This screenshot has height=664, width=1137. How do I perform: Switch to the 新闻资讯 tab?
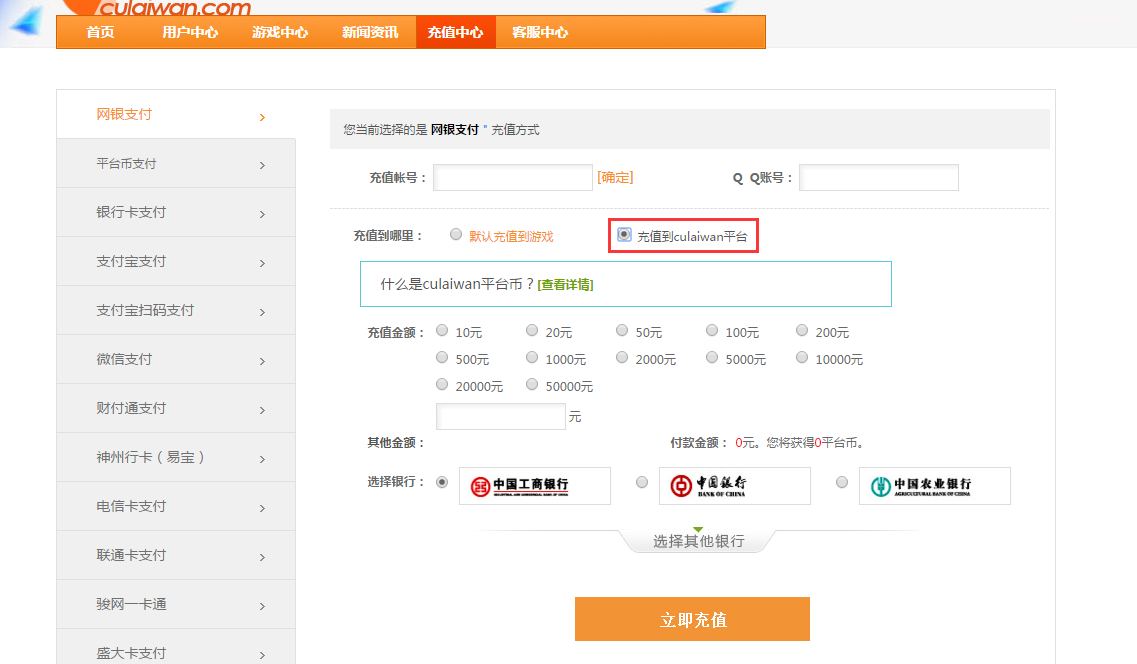pos(370,32)
